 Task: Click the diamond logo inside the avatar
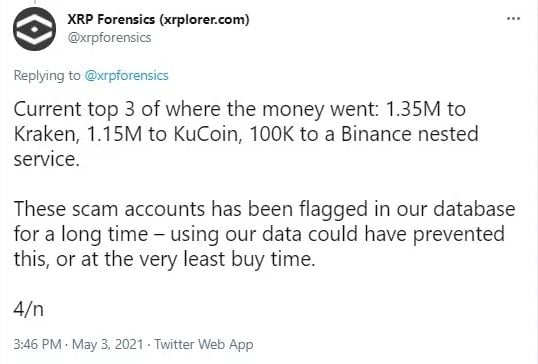34,29
